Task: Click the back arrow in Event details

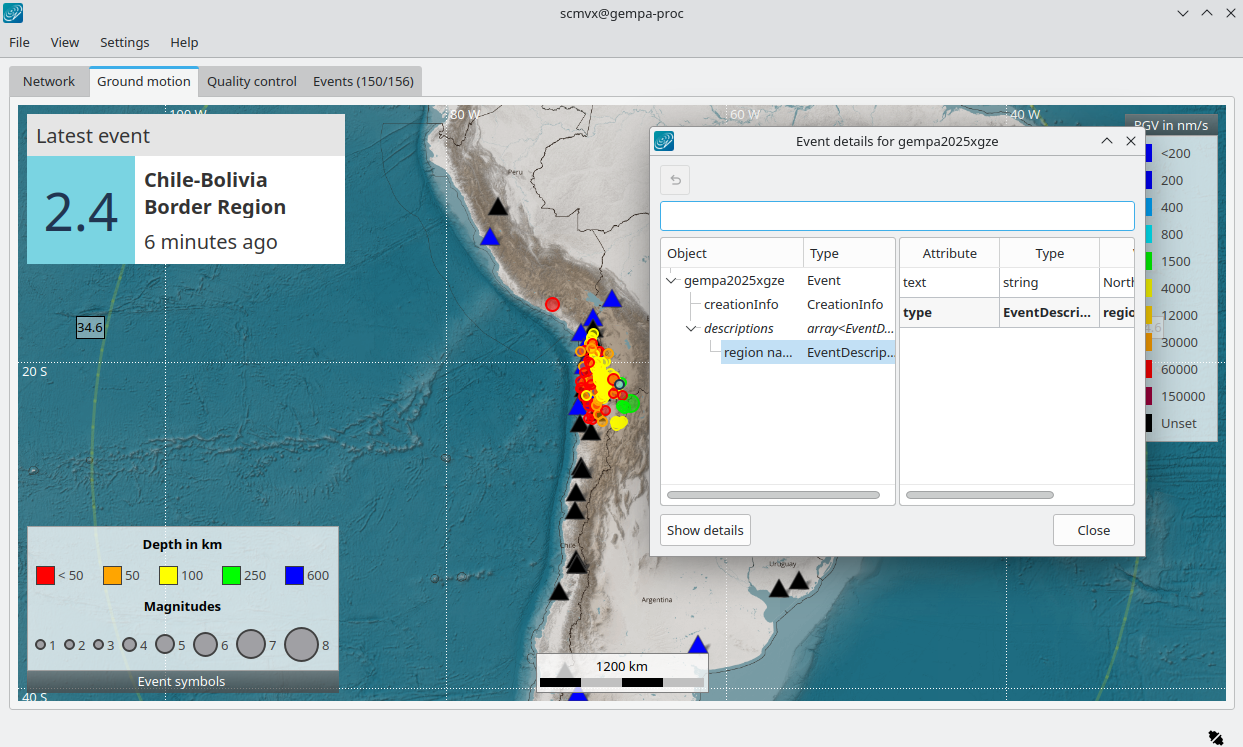Action: point(675,180)
